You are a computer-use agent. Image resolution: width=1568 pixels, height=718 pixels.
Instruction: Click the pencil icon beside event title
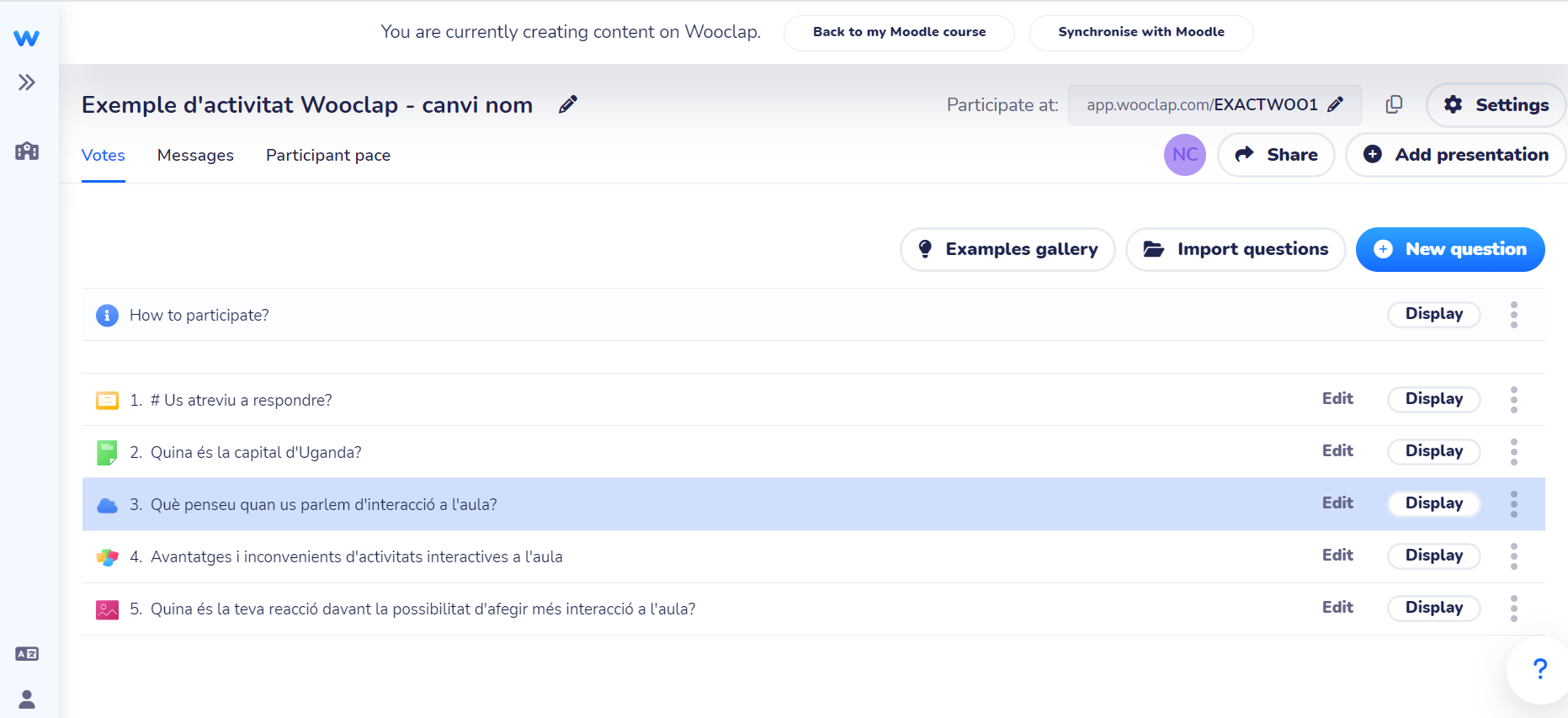[568, 104]
